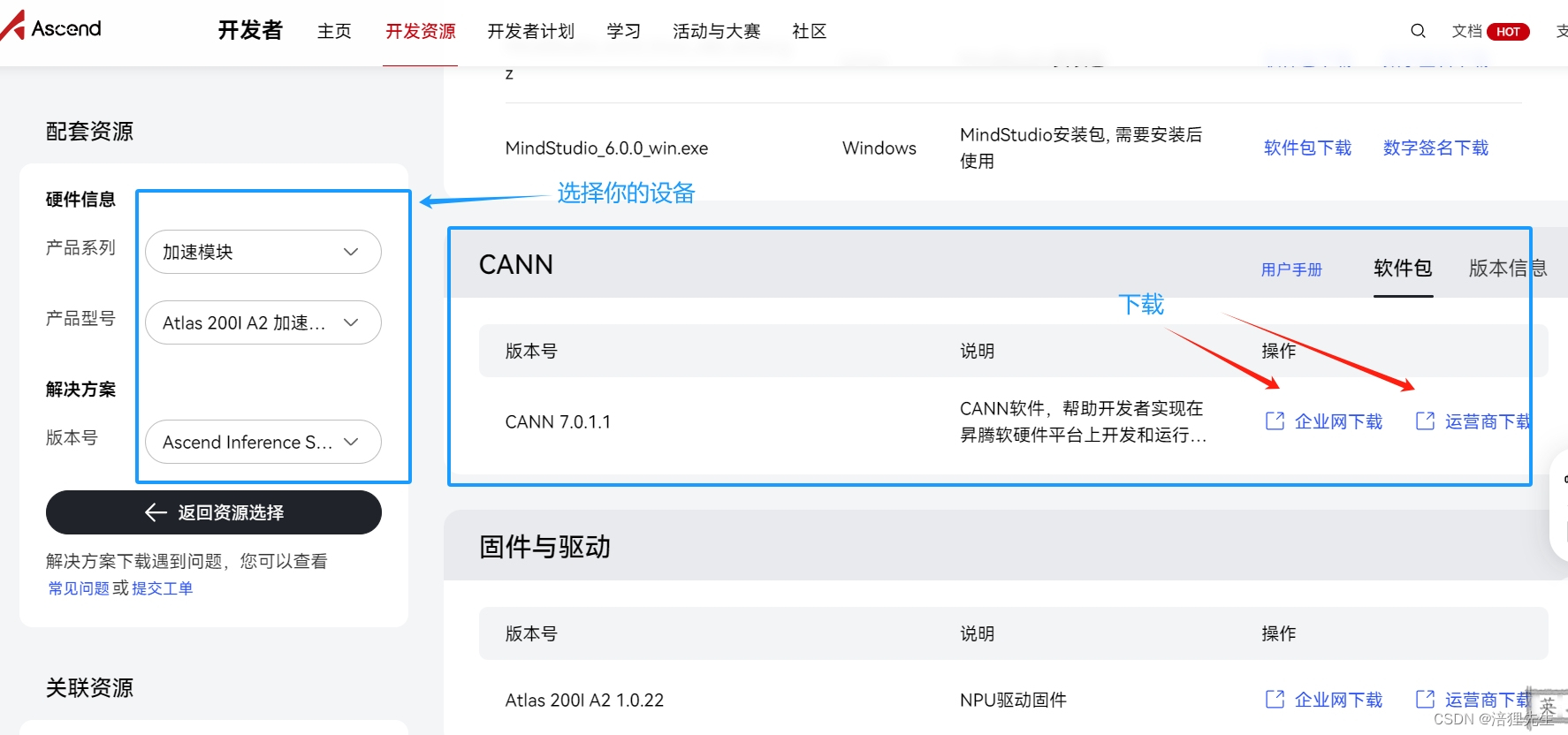
Task: Click 操作 column header in 固件与驱动 table
Action: tap(1278, 633)
